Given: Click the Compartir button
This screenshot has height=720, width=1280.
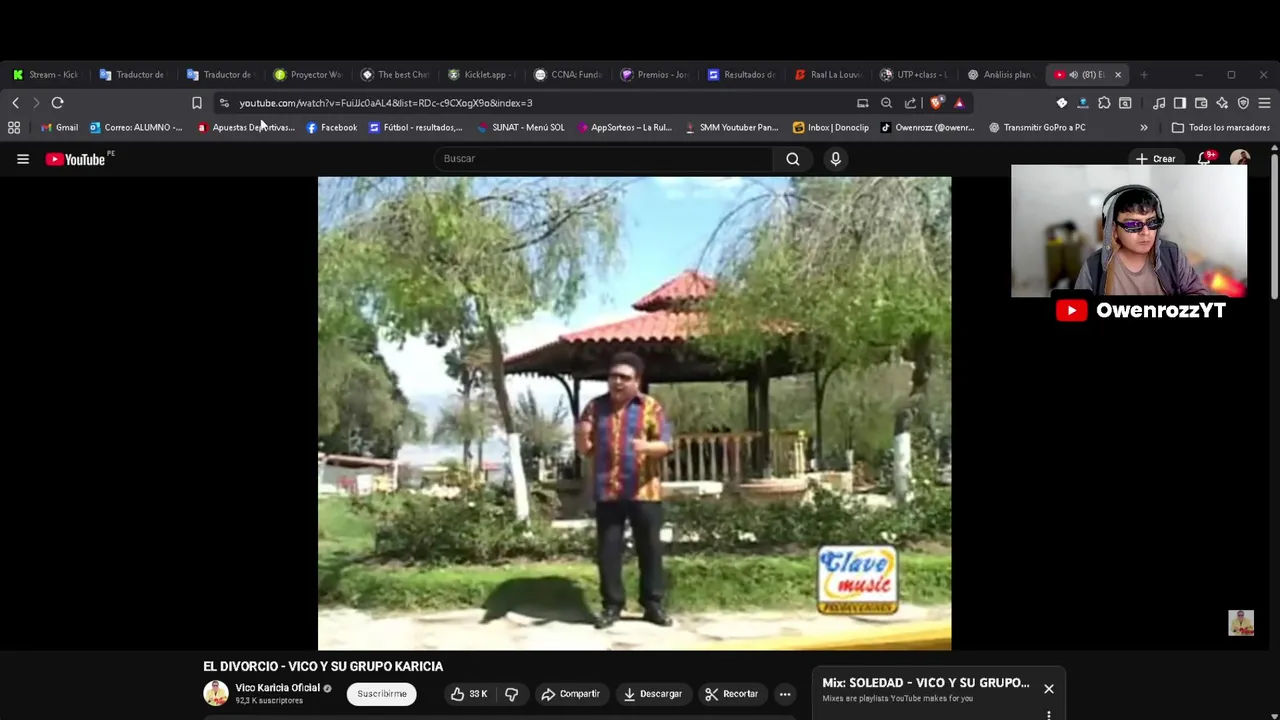Looking at the screenshot, I should coord(570,694).
